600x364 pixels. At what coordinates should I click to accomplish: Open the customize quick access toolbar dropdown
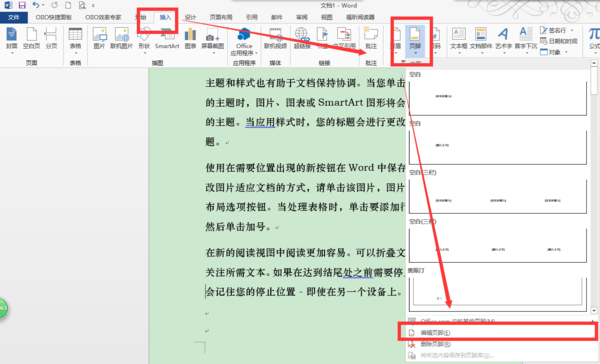[93, 5]
